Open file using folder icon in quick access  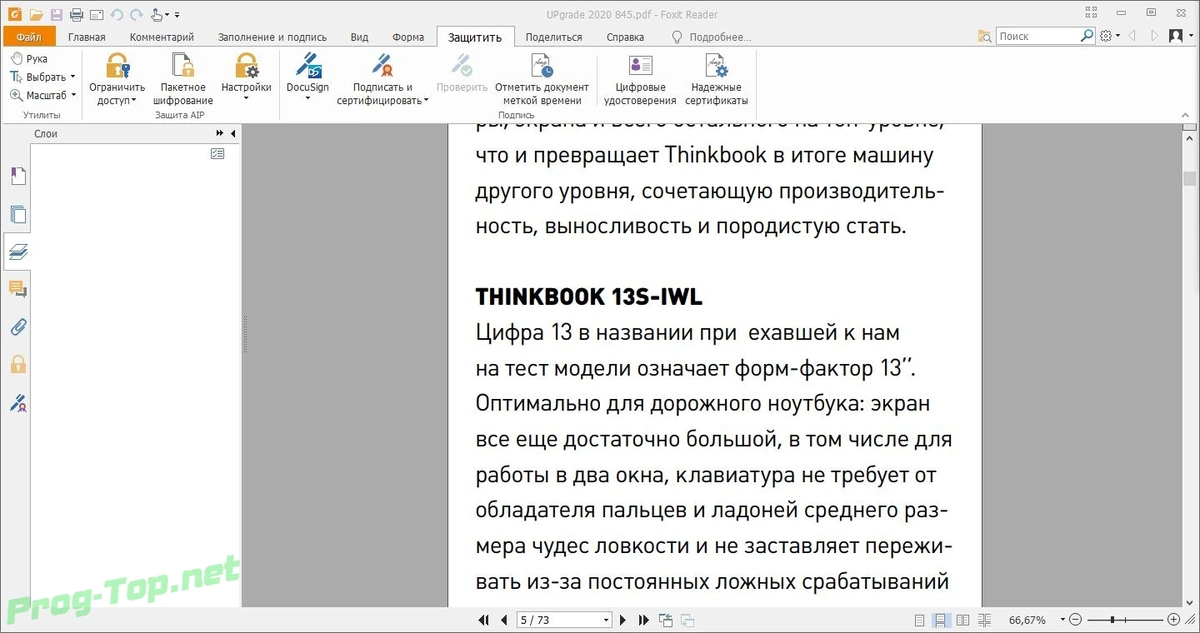[36, 14]
